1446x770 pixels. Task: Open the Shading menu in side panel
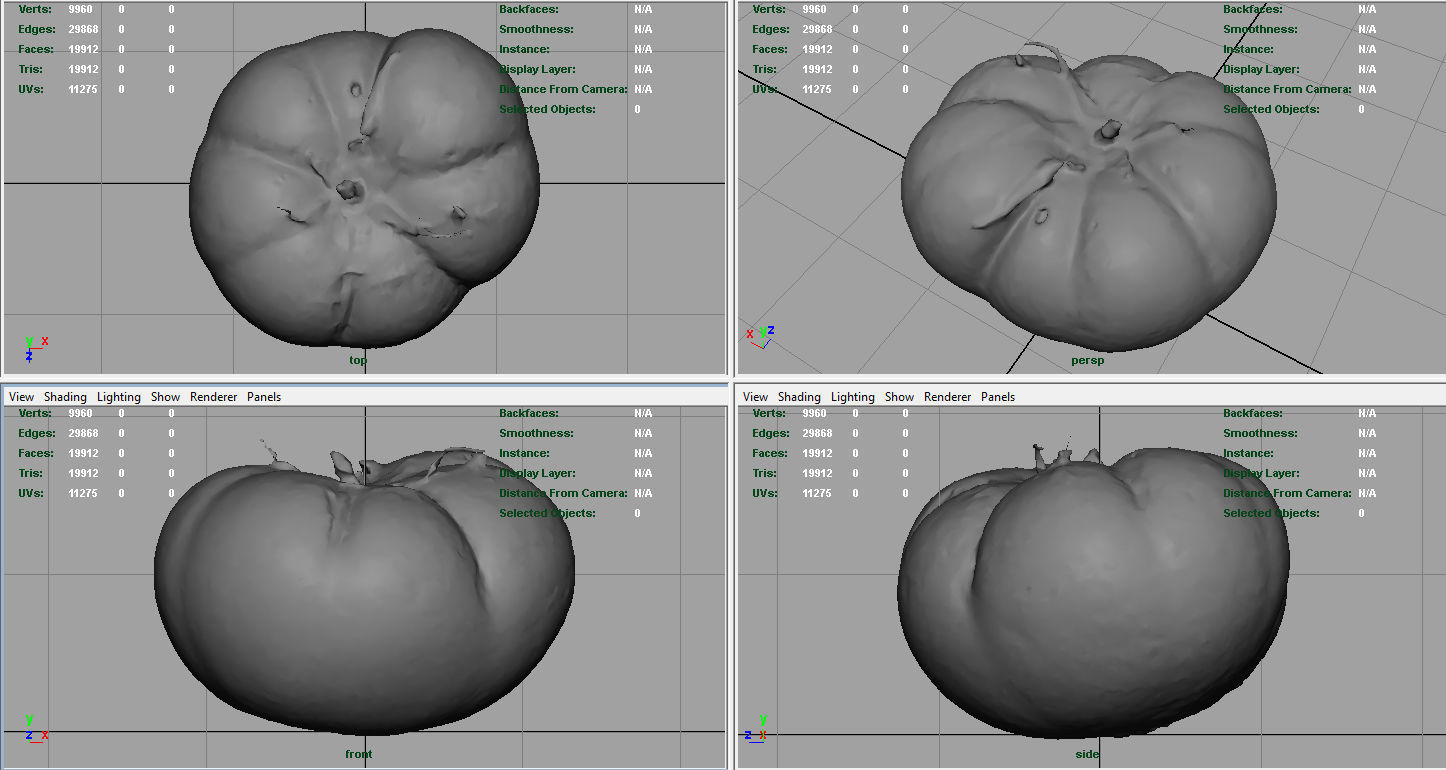pos(799,397)
